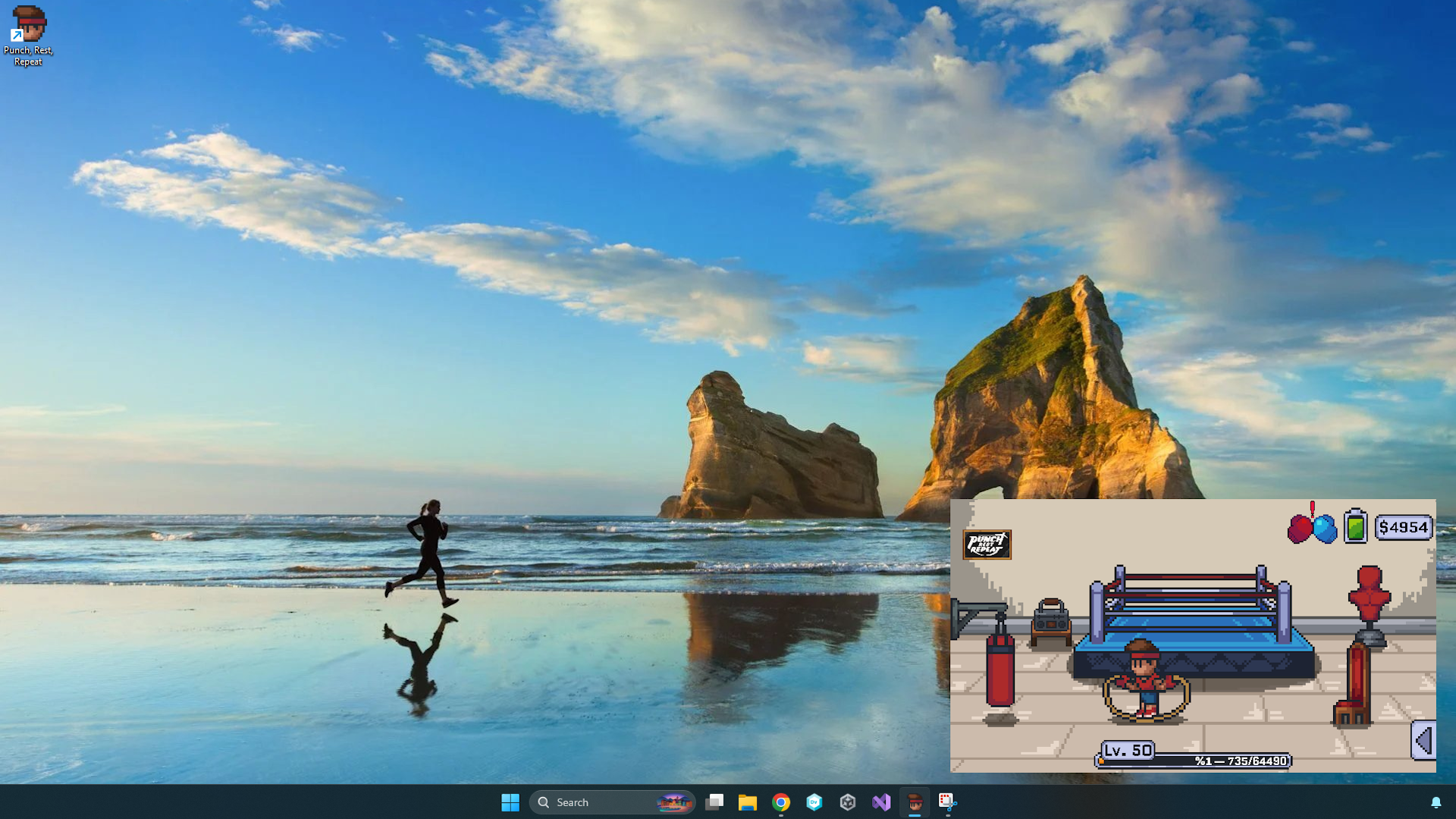Viewport: 1456px width, 819px height.
Task: Click the boxer character skipping rope
Action: pos(1146,680)
